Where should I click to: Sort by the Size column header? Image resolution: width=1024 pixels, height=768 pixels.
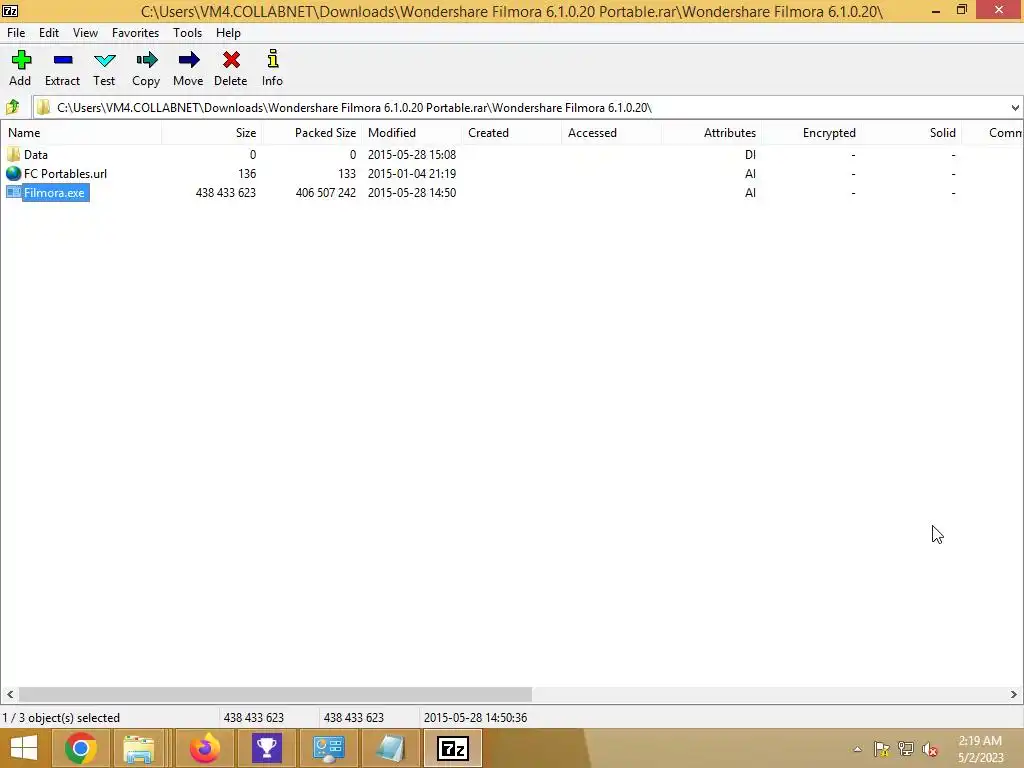(212, 133)
